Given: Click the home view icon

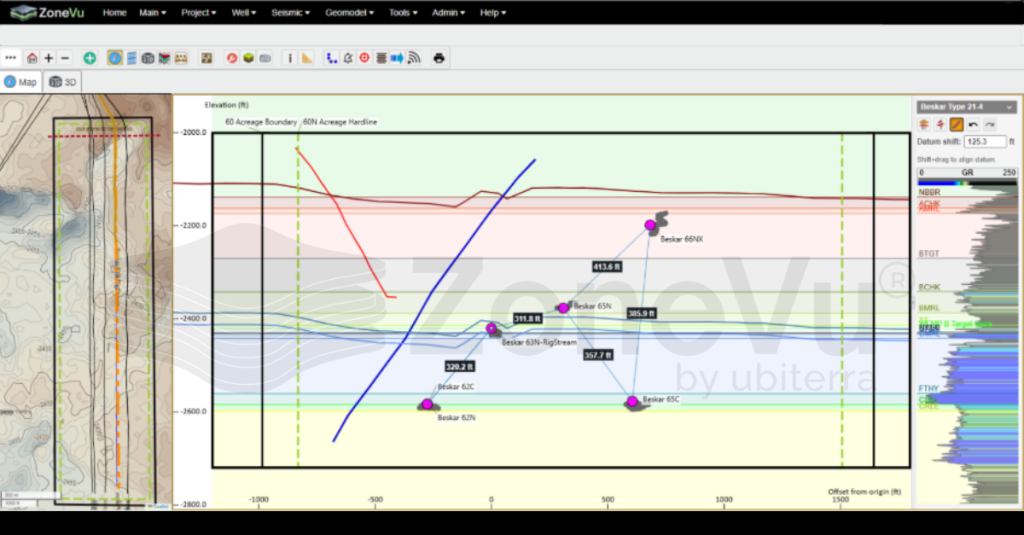Looking at the screenshot, I should point(32,58).
